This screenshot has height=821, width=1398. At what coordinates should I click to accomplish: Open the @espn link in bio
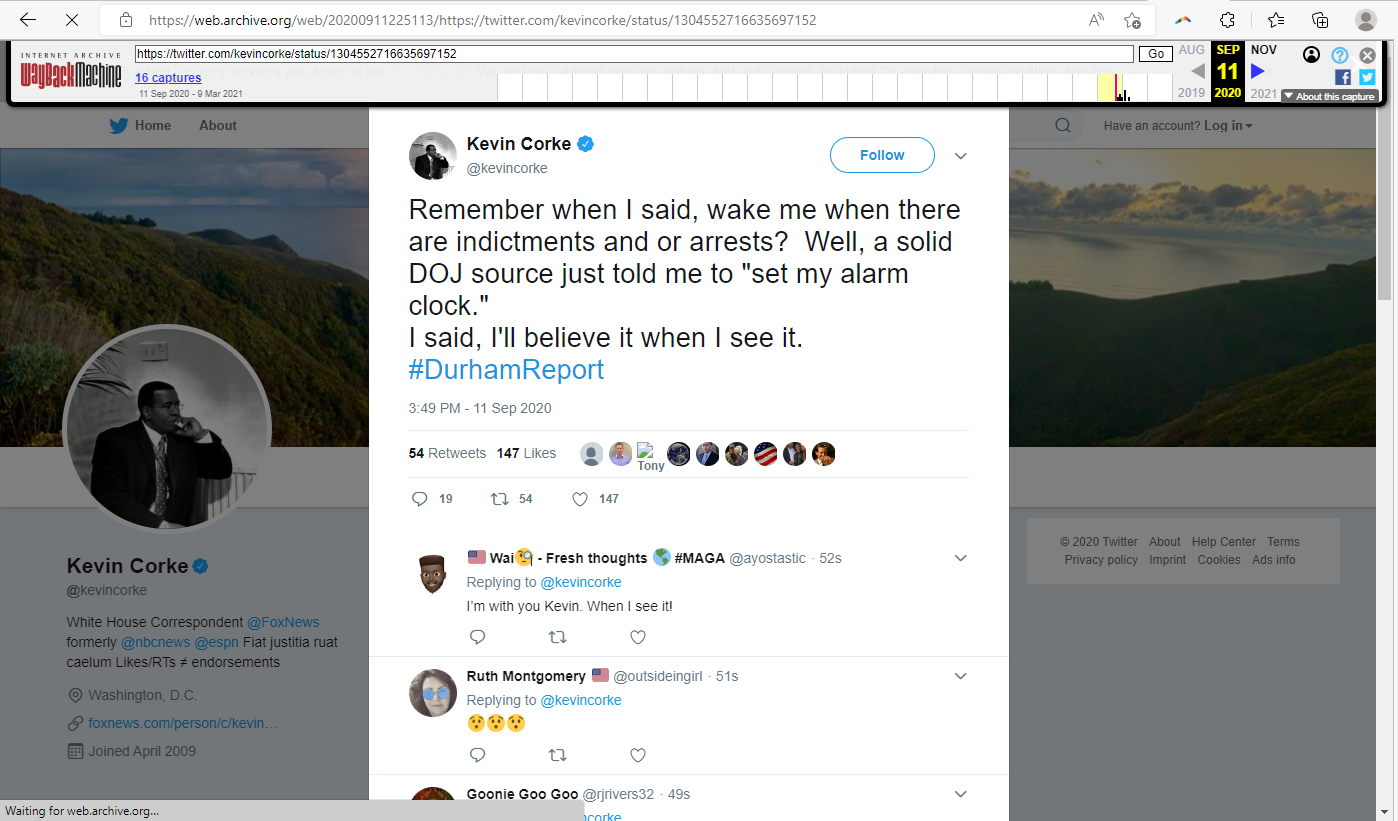[215, 642]
